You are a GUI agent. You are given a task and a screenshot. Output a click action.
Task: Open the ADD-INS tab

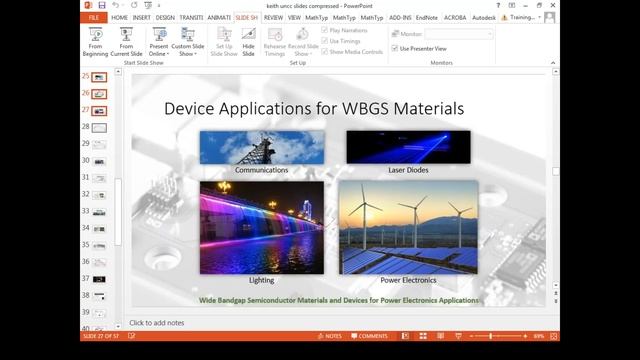pos(400,18)
